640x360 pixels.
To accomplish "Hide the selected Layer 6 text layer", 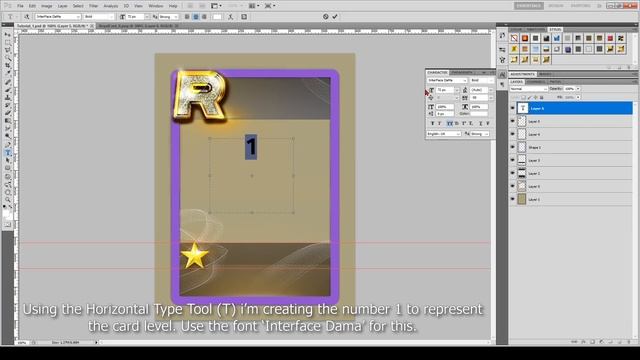I will pos(513,108).
